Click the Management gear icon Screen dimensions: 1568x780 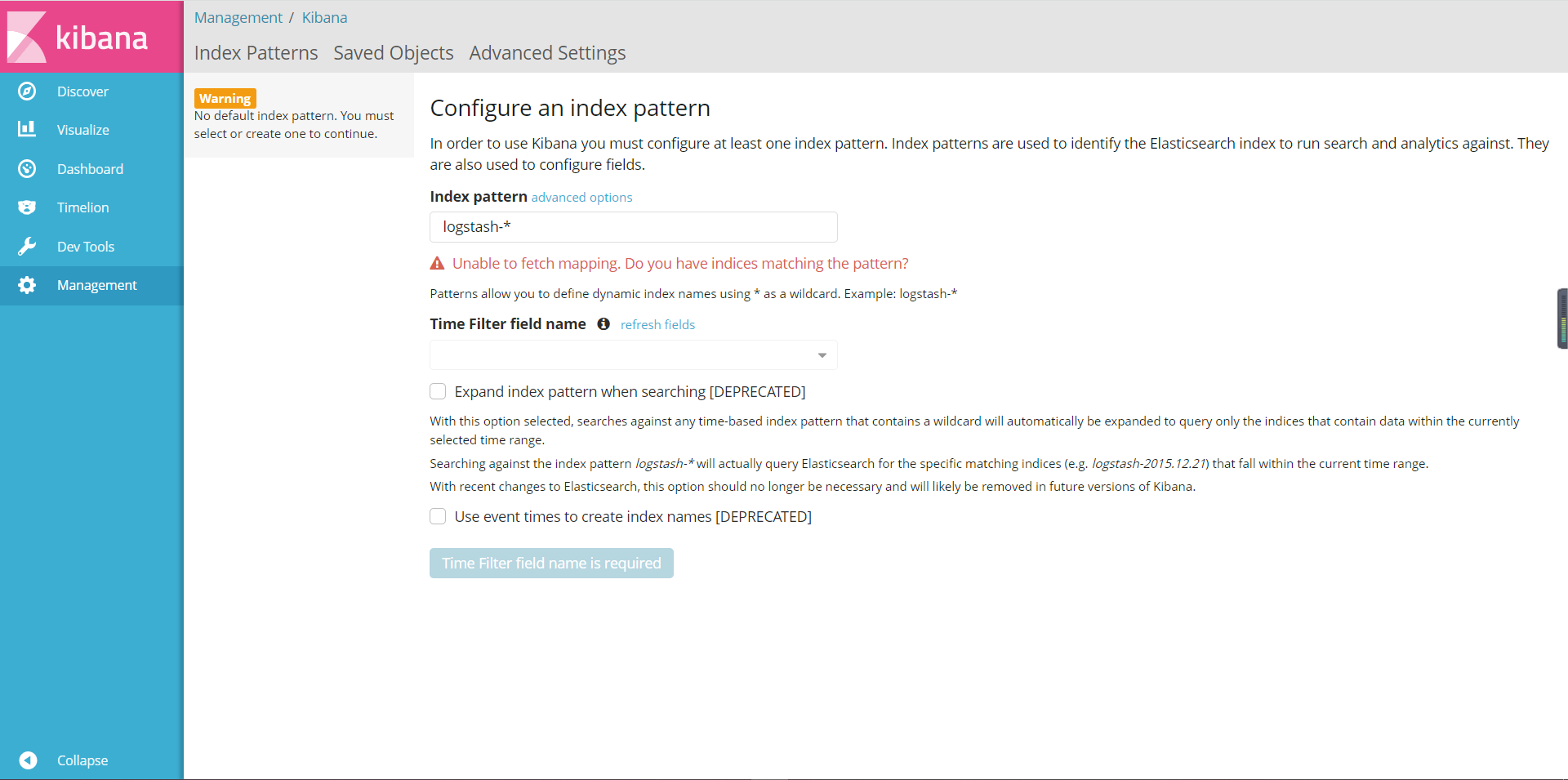pyautogui.click(x=27, y=285)
